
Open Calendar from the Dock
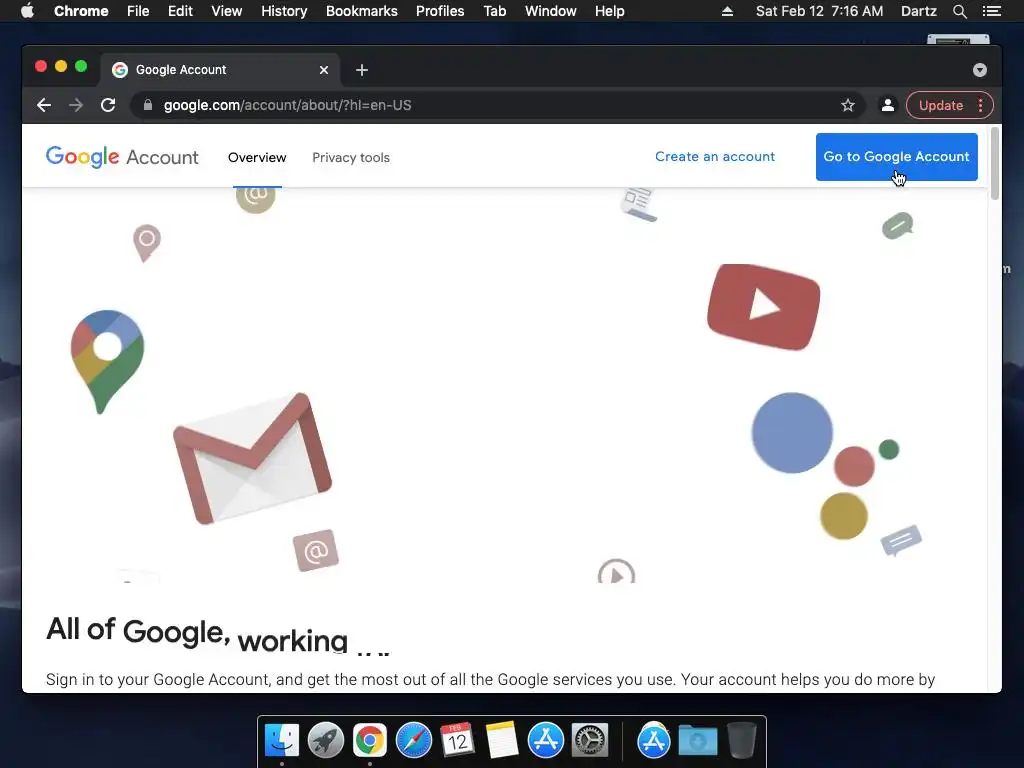click(x=458, y=741)
